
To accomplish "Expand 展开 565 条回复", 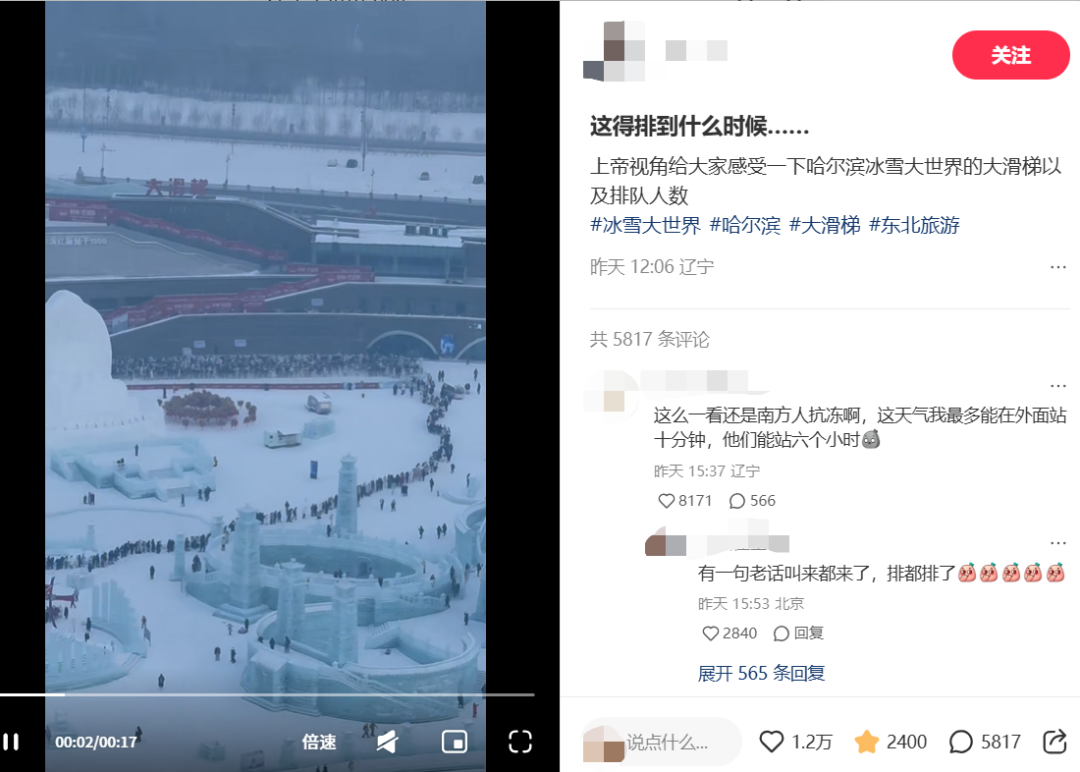I will (x=761, y=673).
